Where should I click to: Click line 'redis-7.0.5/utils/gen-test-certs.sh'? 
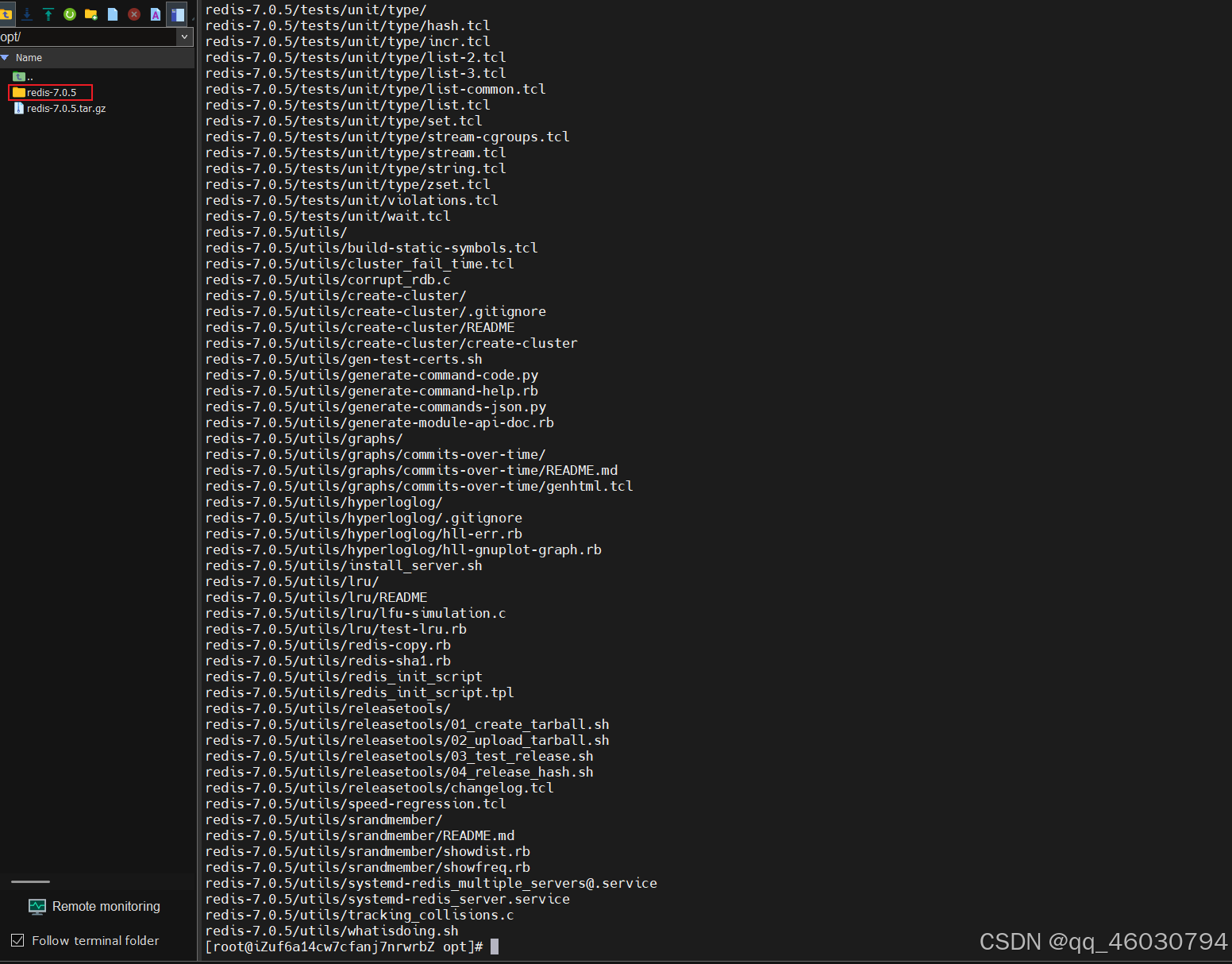click(x=344, y=359)
